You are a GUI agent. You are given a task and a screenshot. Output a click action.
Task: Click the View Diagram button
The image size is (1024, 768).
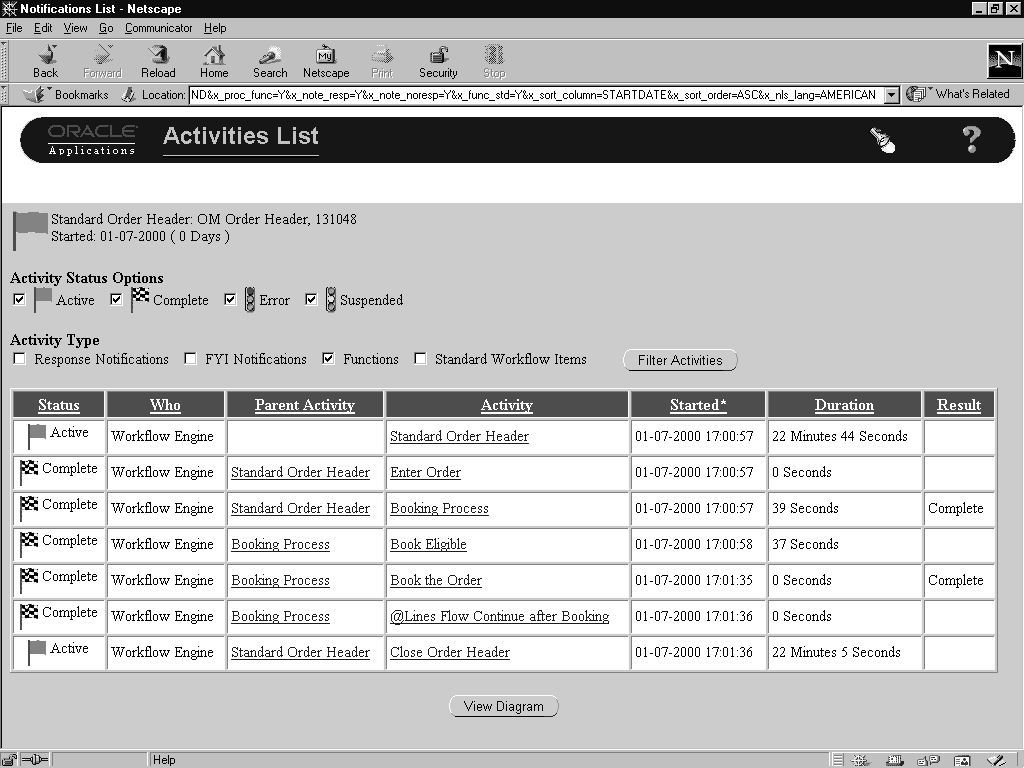tap(504, 706)
